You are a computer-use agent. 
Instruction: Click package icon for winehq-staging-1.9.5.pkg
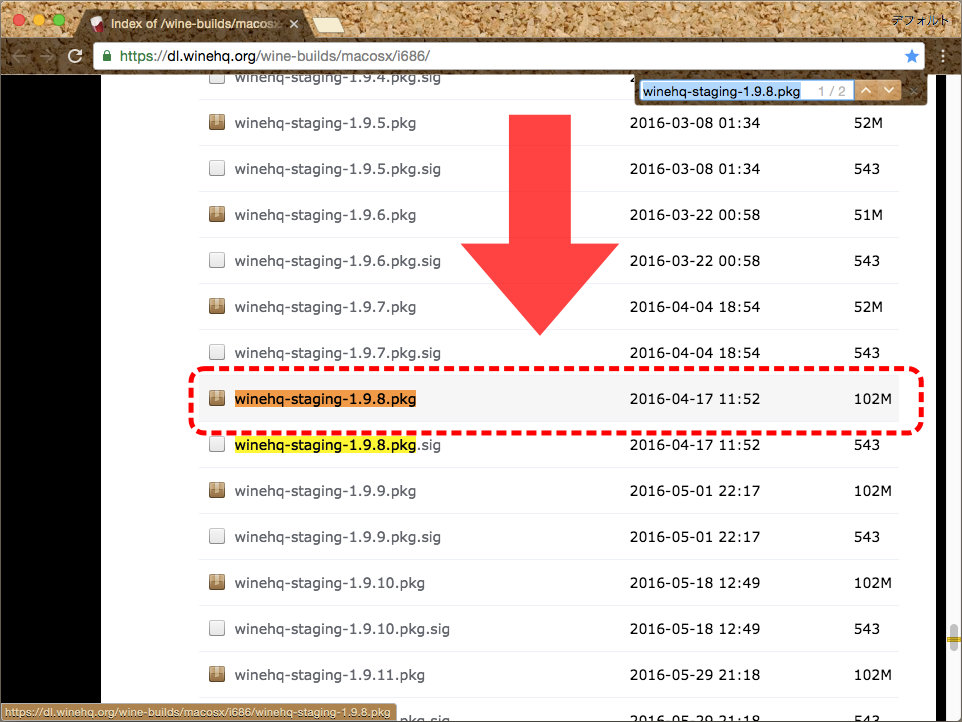click(217, 122)
